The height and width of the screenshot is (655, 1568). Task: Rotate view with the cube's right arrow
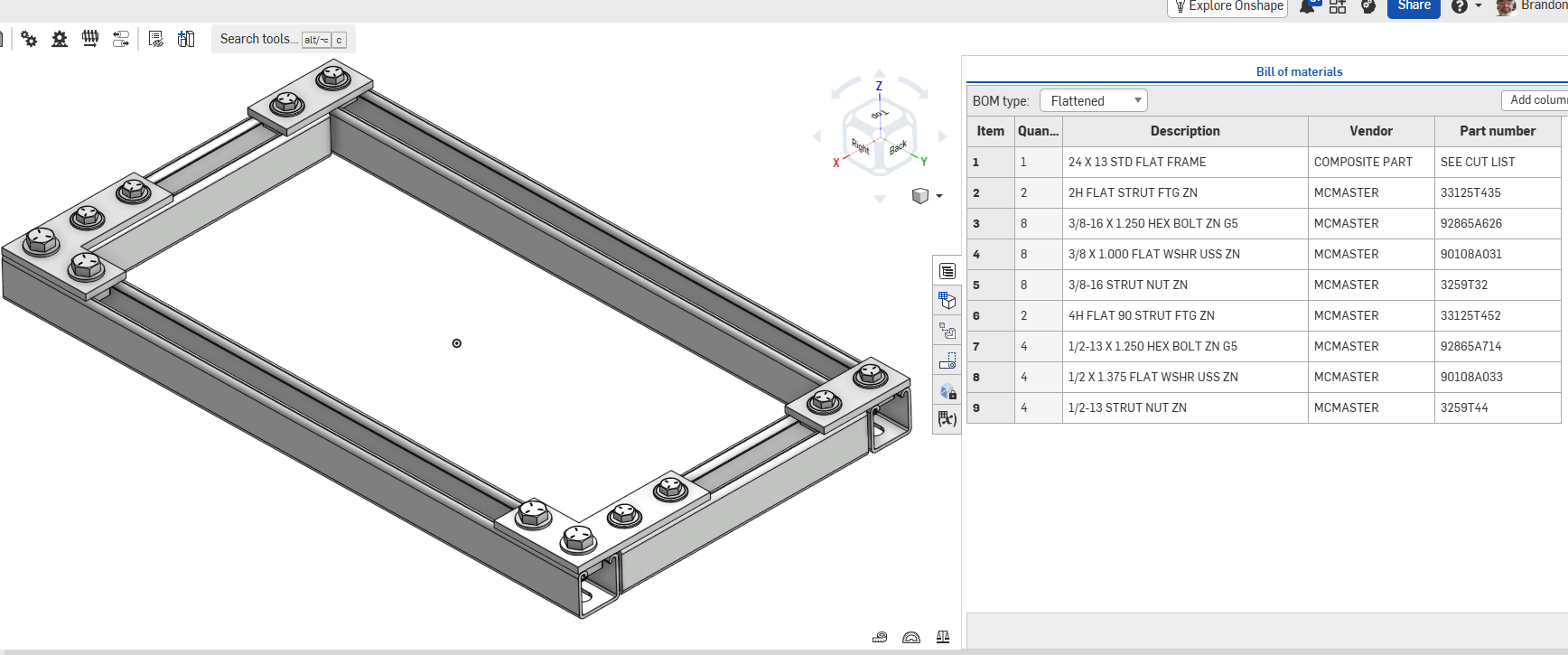[x=943, y=136]
